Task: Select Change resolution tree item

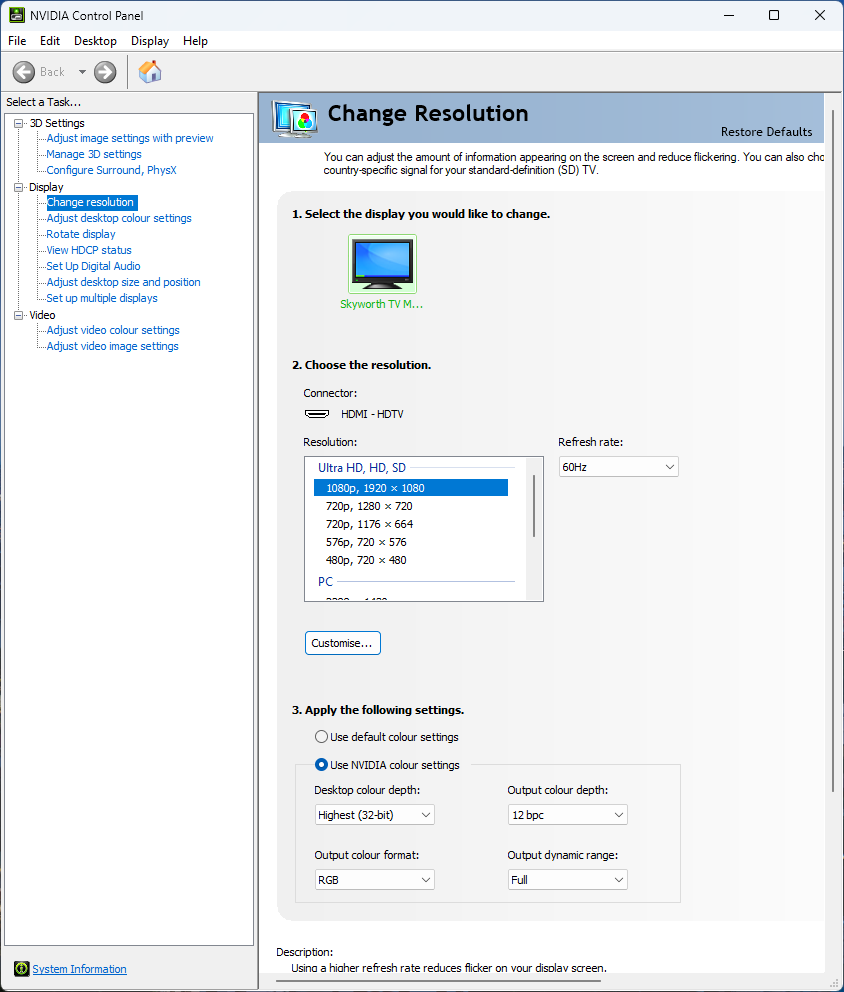Action: [91, 202]
